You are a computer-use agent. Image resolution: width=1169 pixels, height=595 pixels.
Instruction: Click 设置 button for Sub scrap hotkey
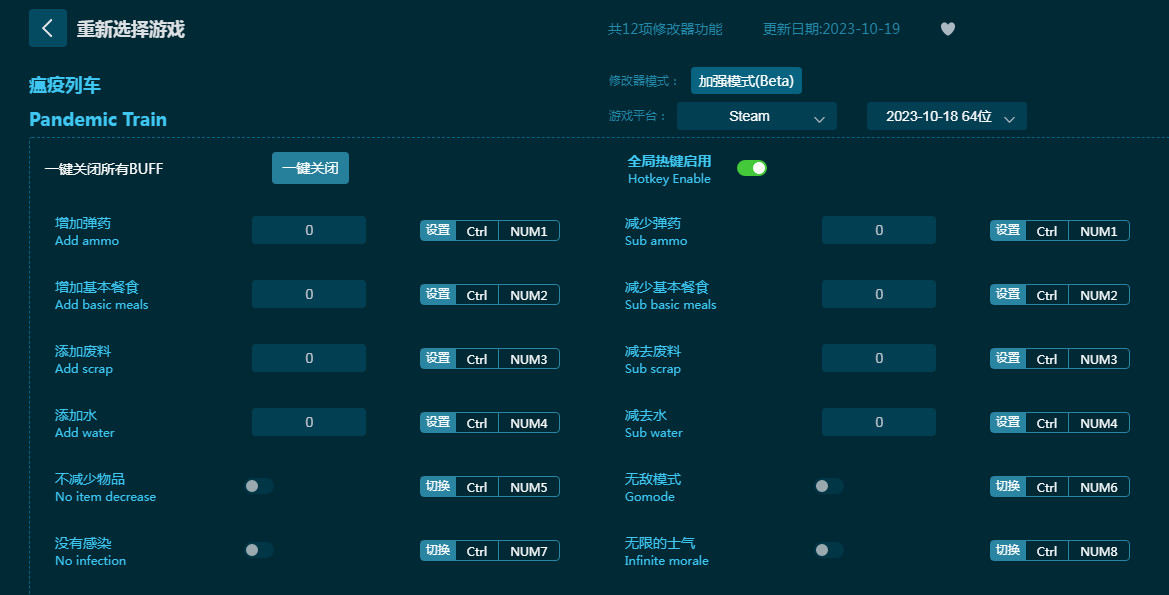click(x=1008, y=359)
